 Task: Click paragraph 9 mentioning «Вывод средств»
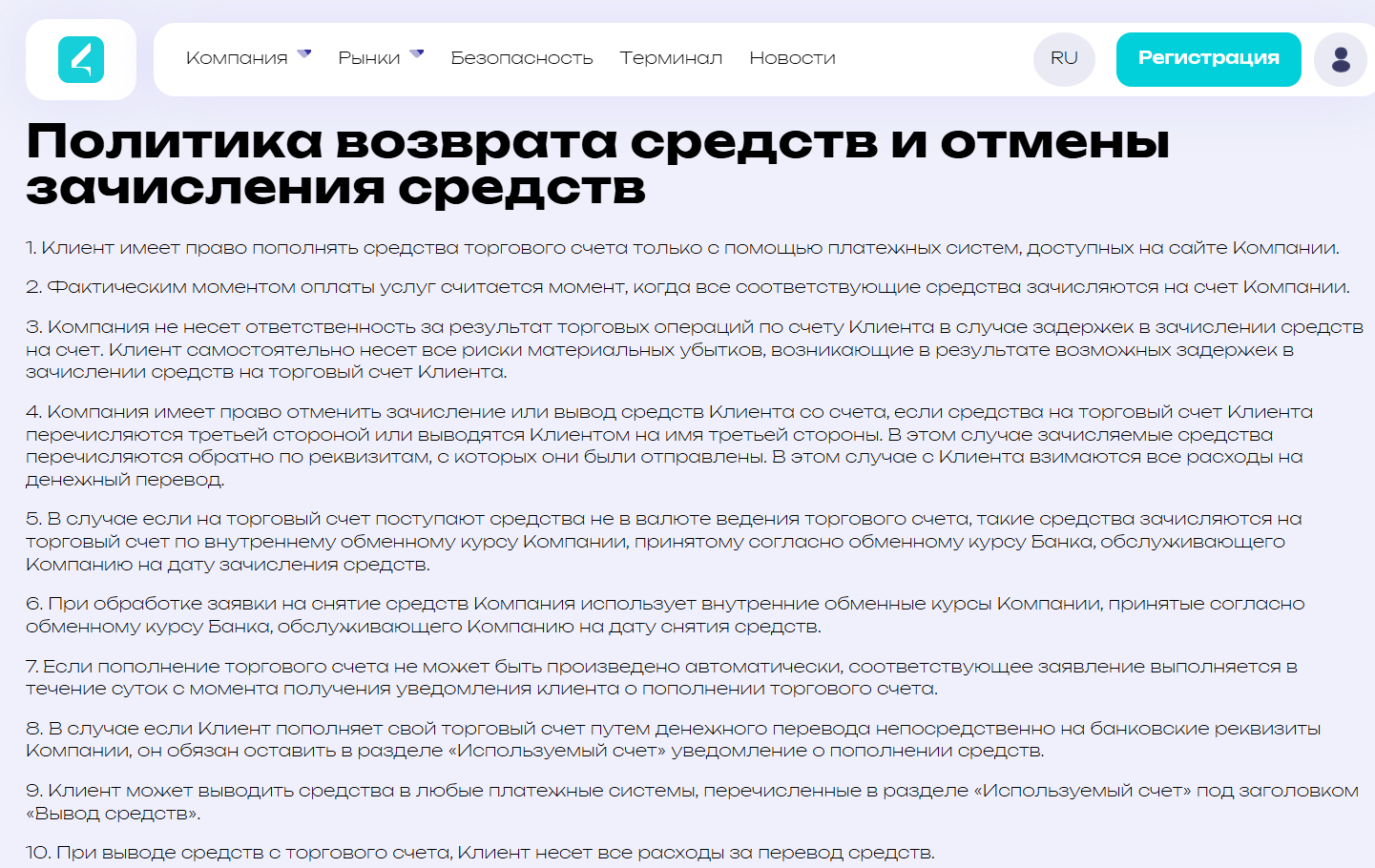click(693, 802)
